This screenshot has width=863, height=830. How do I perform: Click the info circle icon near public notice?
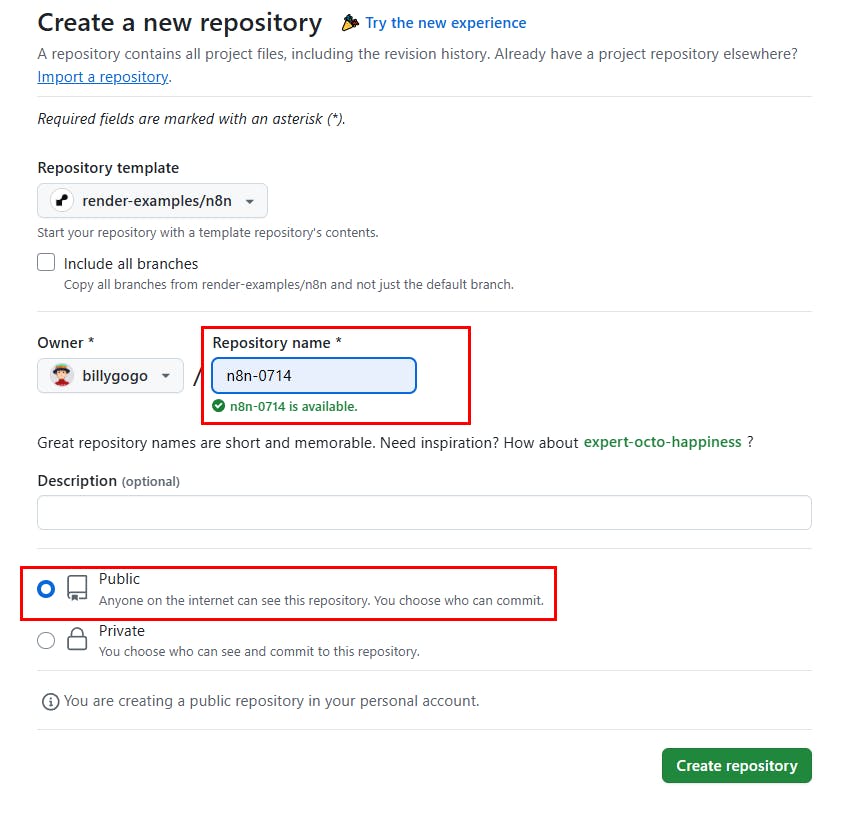51,702
